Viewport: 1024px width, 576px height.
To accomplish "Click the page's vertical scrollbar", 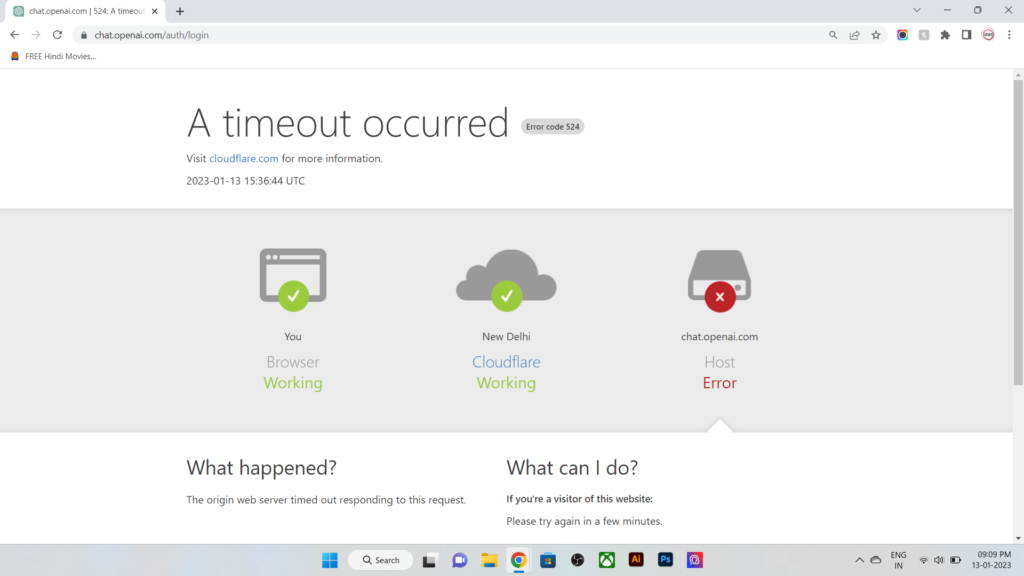I will [1018, 232].
